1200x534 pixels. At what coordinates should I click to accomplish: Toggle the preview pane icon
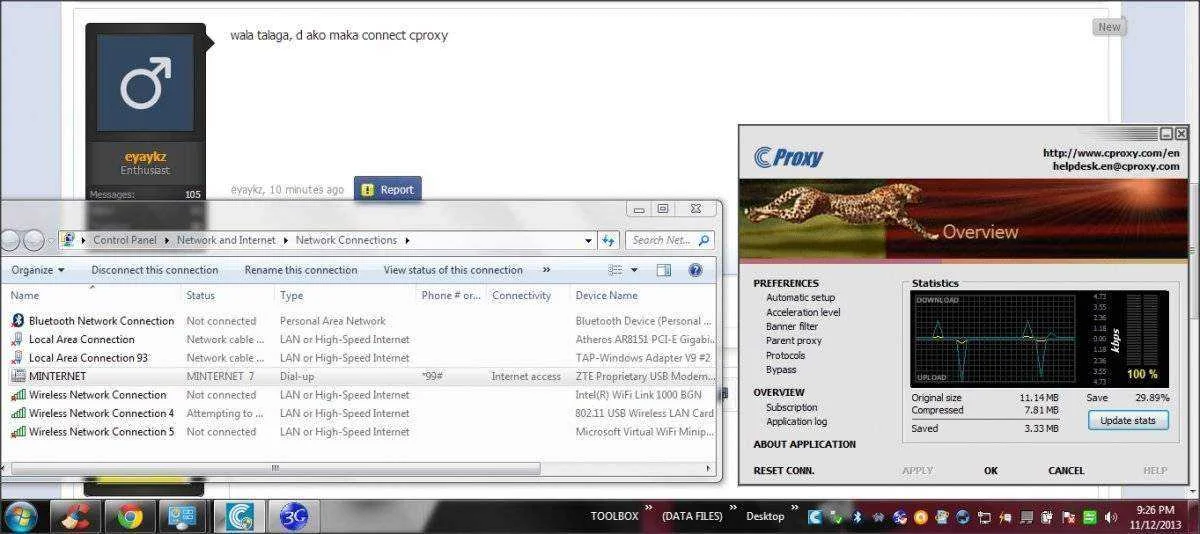point(664,270)
